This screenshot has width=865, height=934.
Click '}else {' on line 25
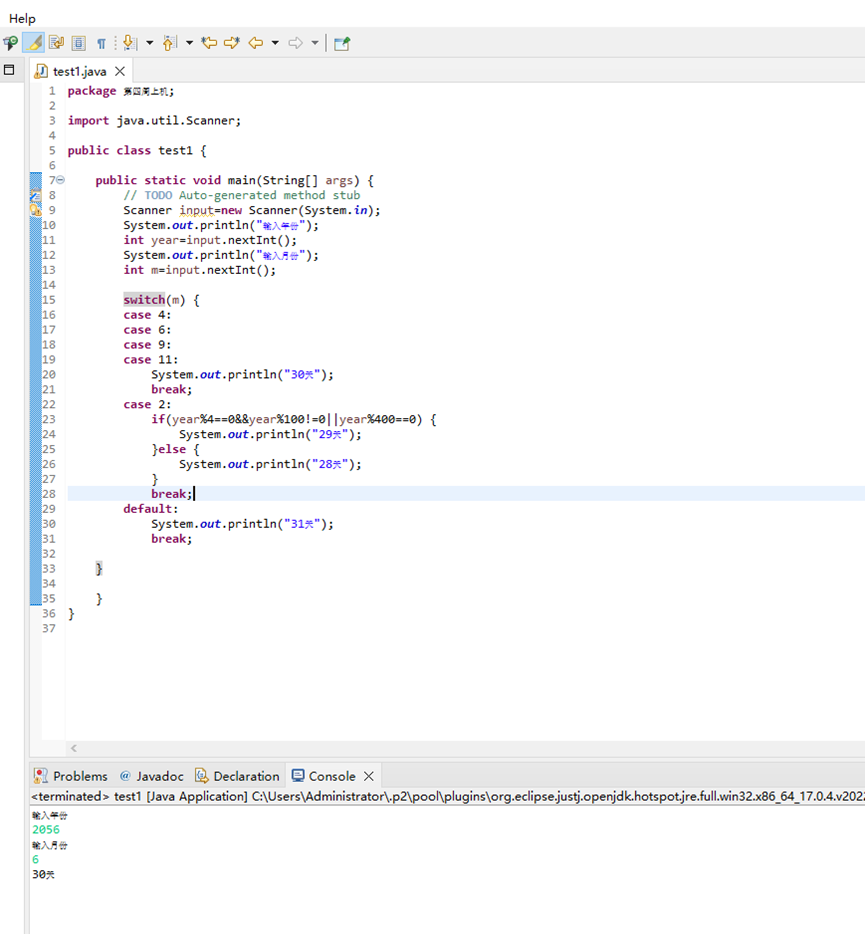175,449
